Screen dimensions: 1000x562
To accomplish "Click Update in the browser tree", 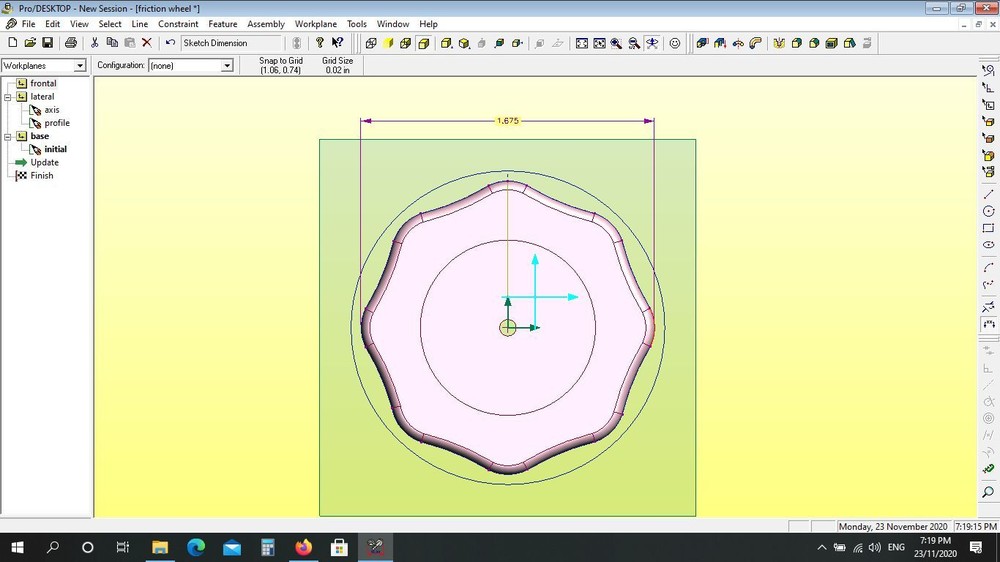I will 44,162.
